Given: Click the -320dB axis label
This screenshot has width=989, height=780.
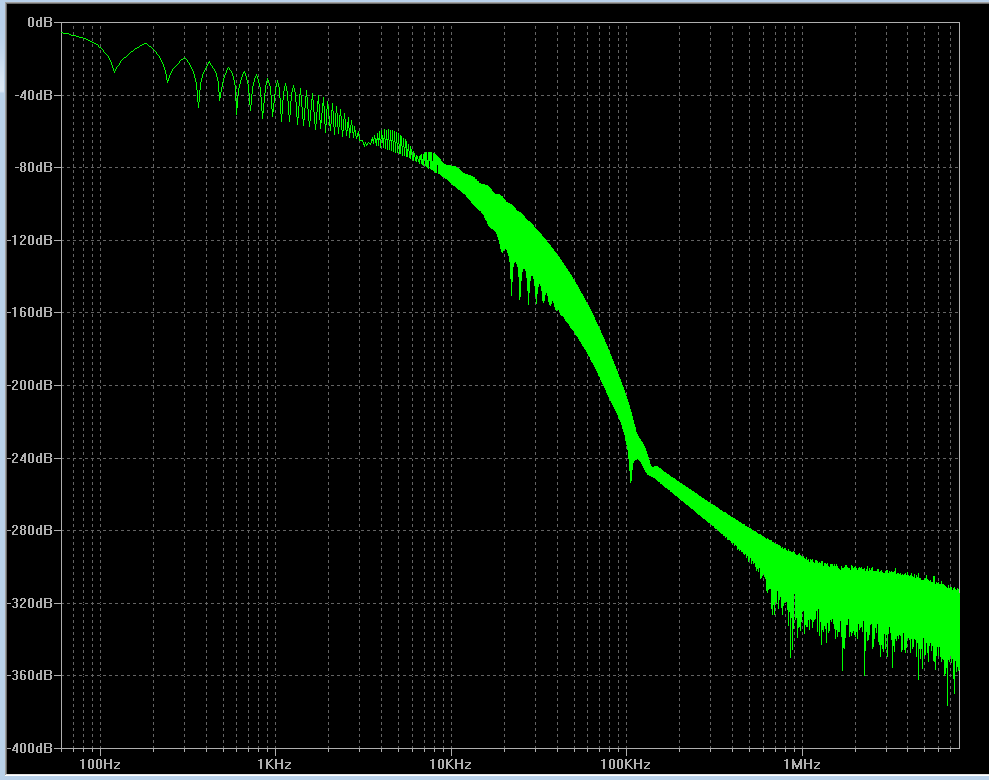Looking at the screenshot, I should (x=30, y=603).
